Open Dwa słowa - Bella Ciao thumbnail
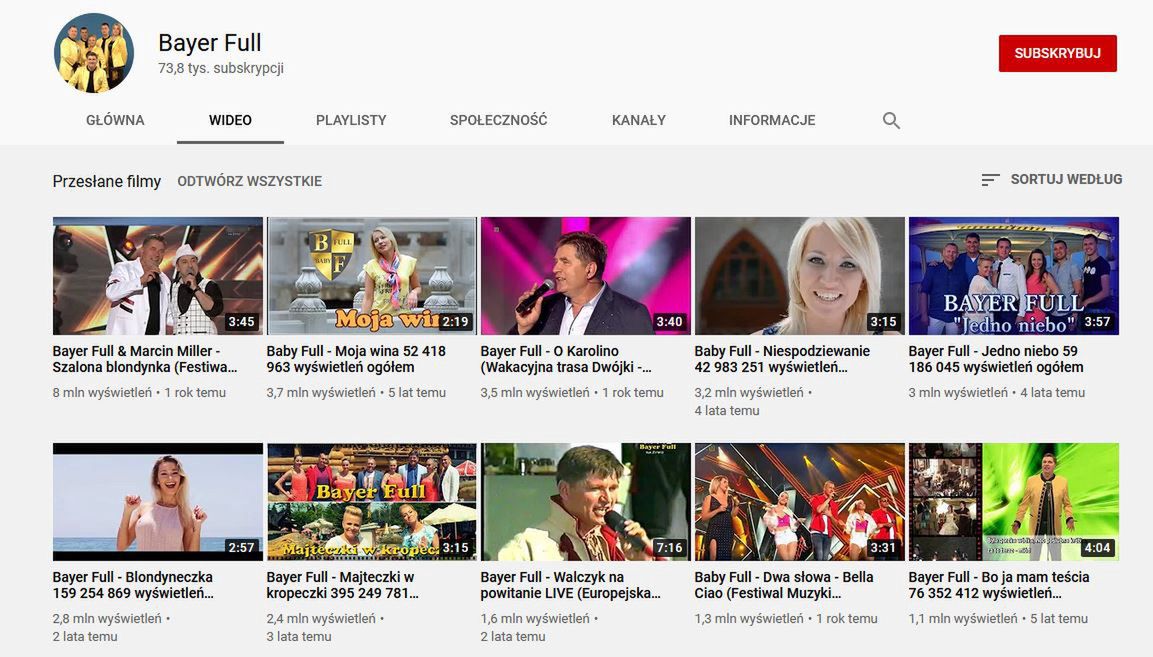Screen dimensions: 1153x657 point(799,502)
